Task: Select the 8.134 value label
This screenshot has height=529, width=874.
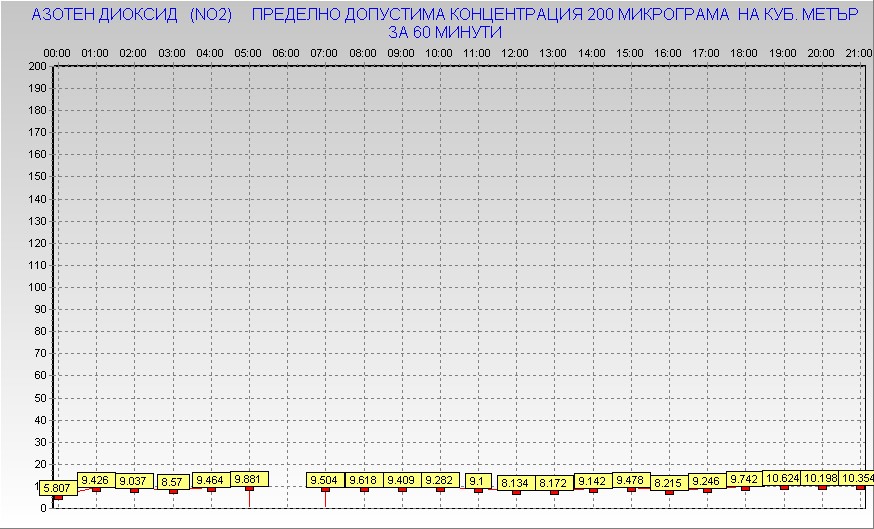Action: (516, 484)
